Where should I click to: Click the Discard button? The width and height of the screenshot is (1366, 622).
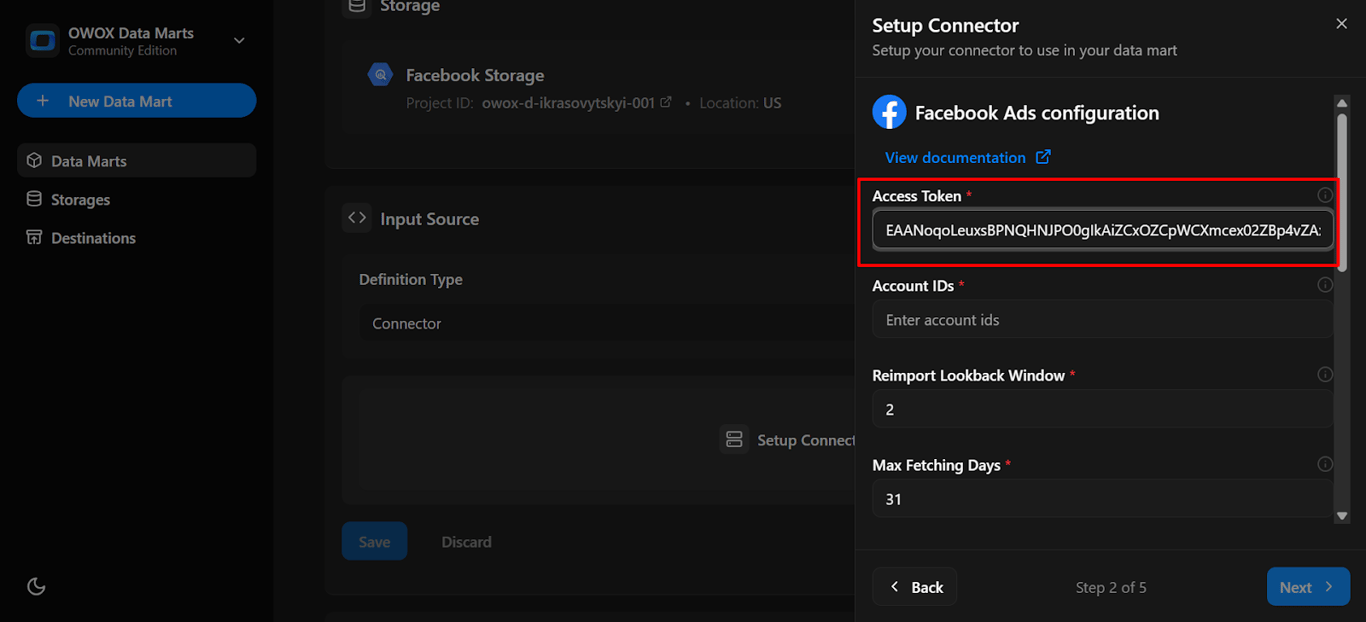pos(467,541)
